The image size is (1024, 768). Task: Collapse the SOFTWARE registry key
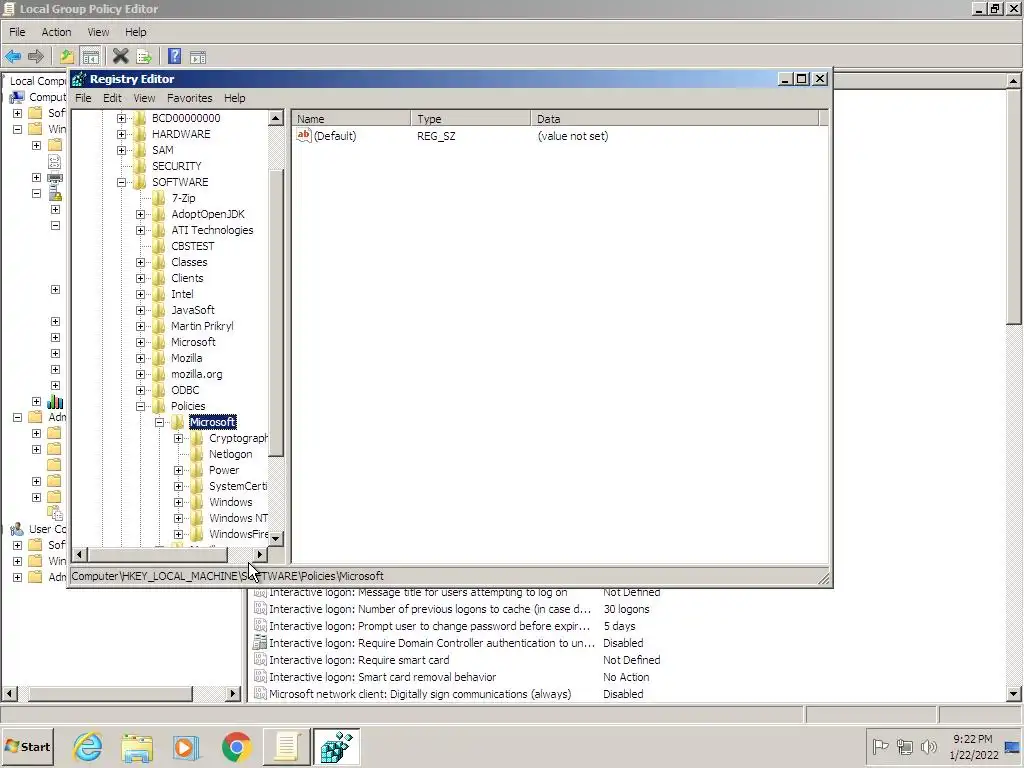(121, 182)
